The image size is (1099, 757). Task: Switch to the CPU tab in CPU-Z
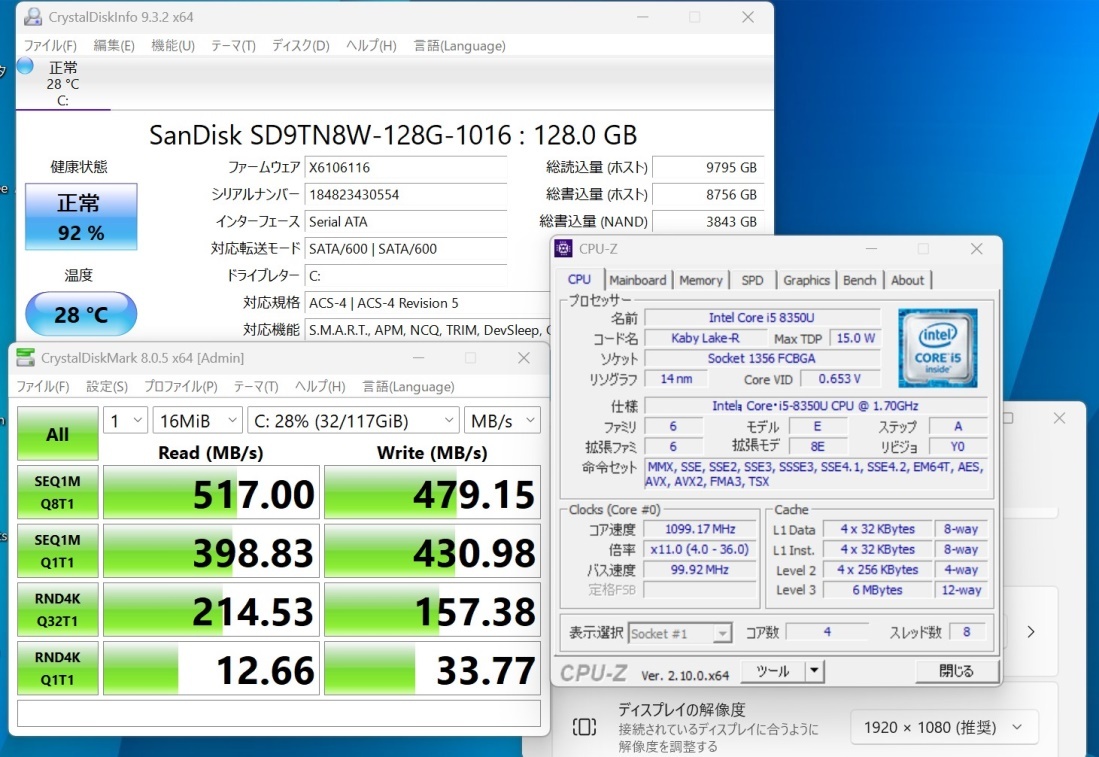tap(579, 279)
